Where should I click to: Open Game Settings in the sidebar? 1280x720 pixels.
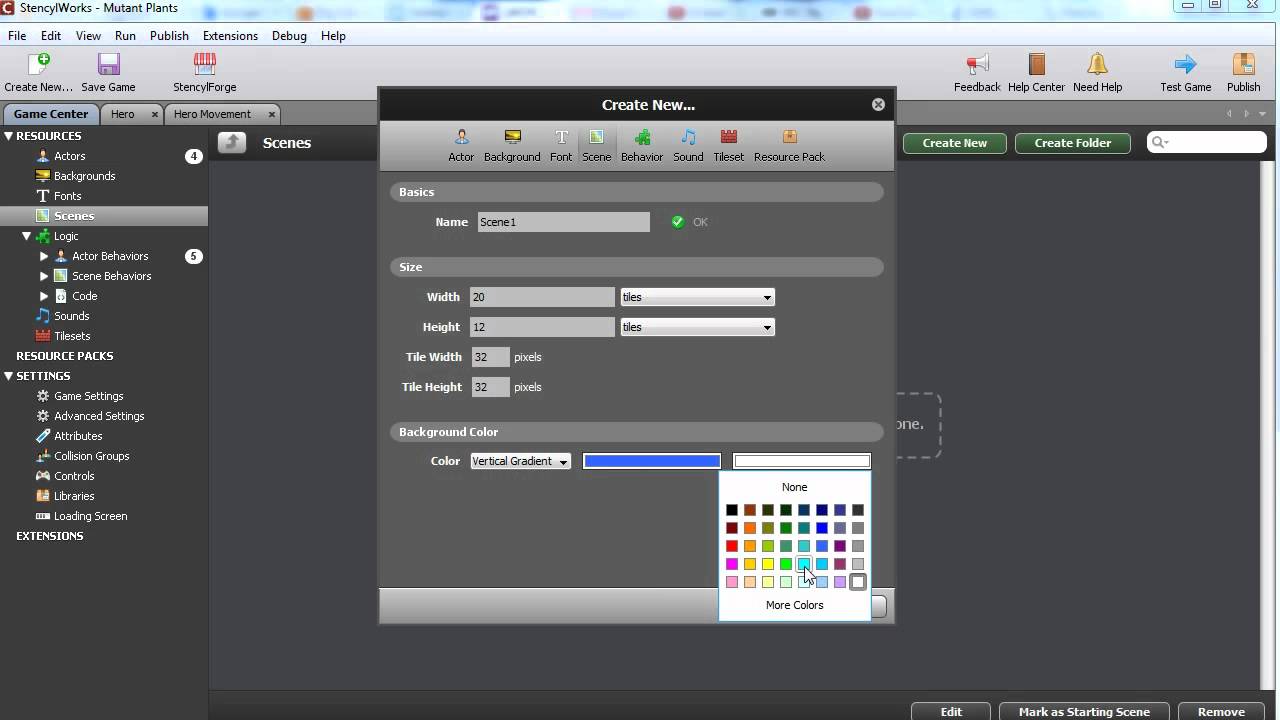(88, 396)
